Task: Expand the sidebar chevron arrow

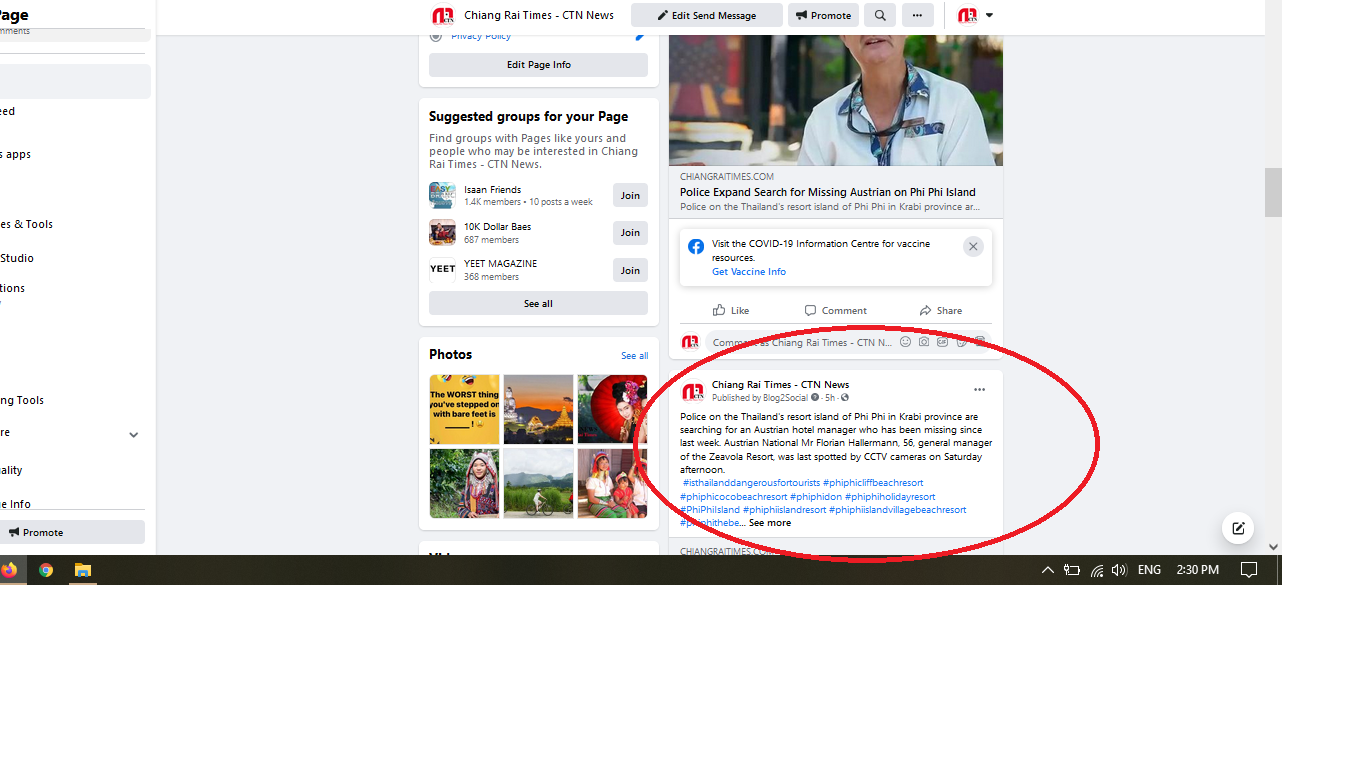Action: click(134, 435)
